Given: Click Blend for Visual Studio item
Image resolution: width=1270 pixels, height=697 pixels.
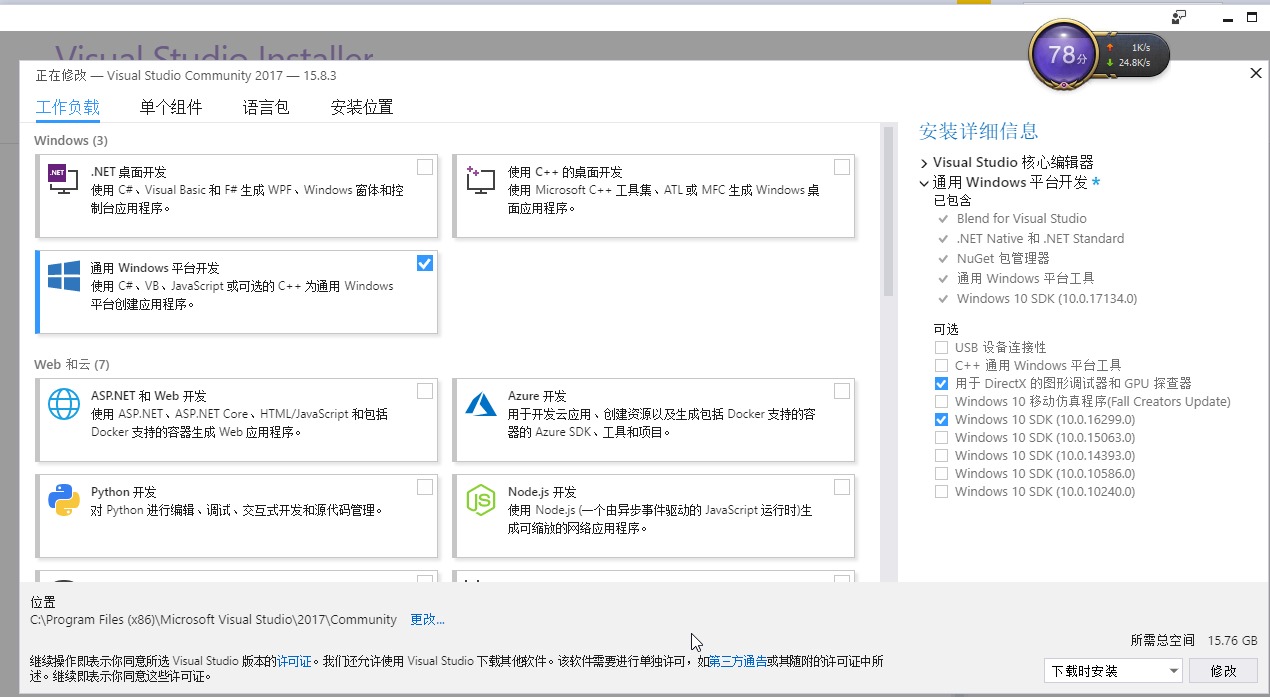Looking at the screenshot, I should coord(1021,219).
